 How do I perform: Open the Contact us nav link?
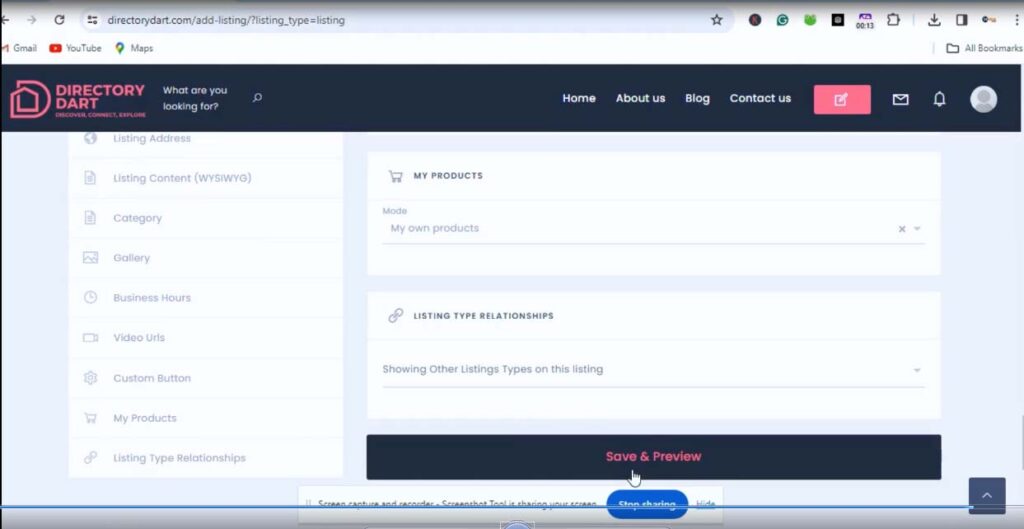760,99
